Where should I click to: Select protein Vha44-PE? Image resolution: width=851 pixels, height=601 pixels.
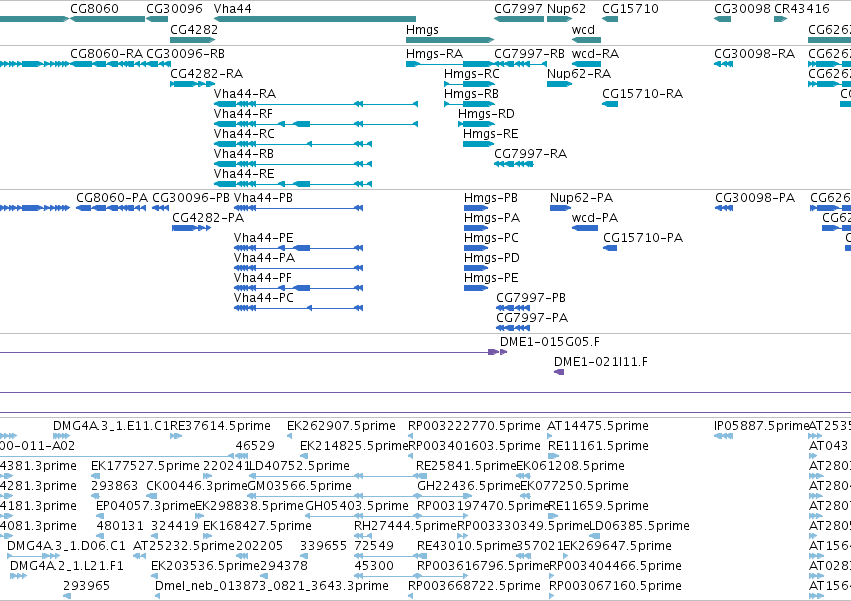pyautogui.click(x=263, y=238)
